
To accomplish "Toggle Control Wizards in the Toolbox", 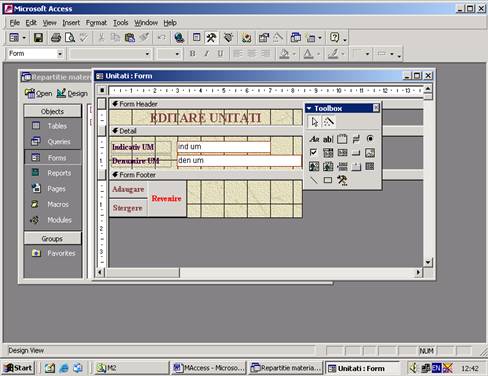I will pyautogui.click(x=329, y=122).
